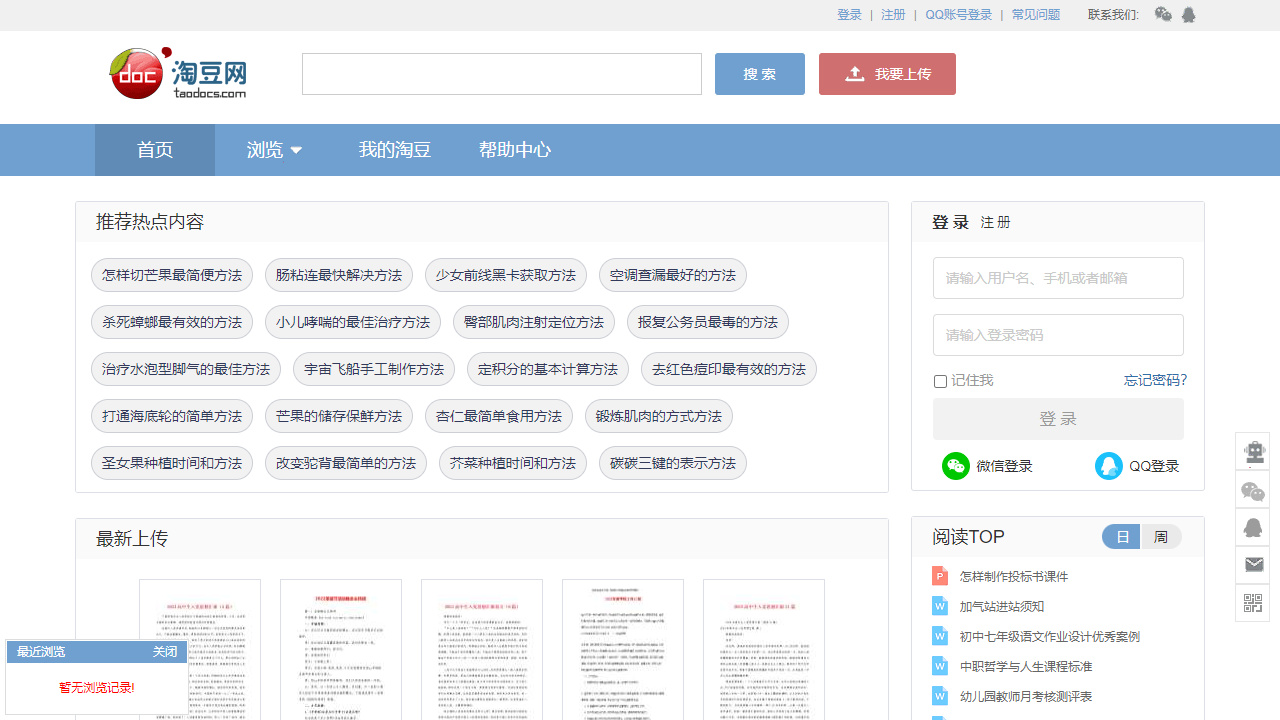Click the blue QQ login icon

point(1109,466)
